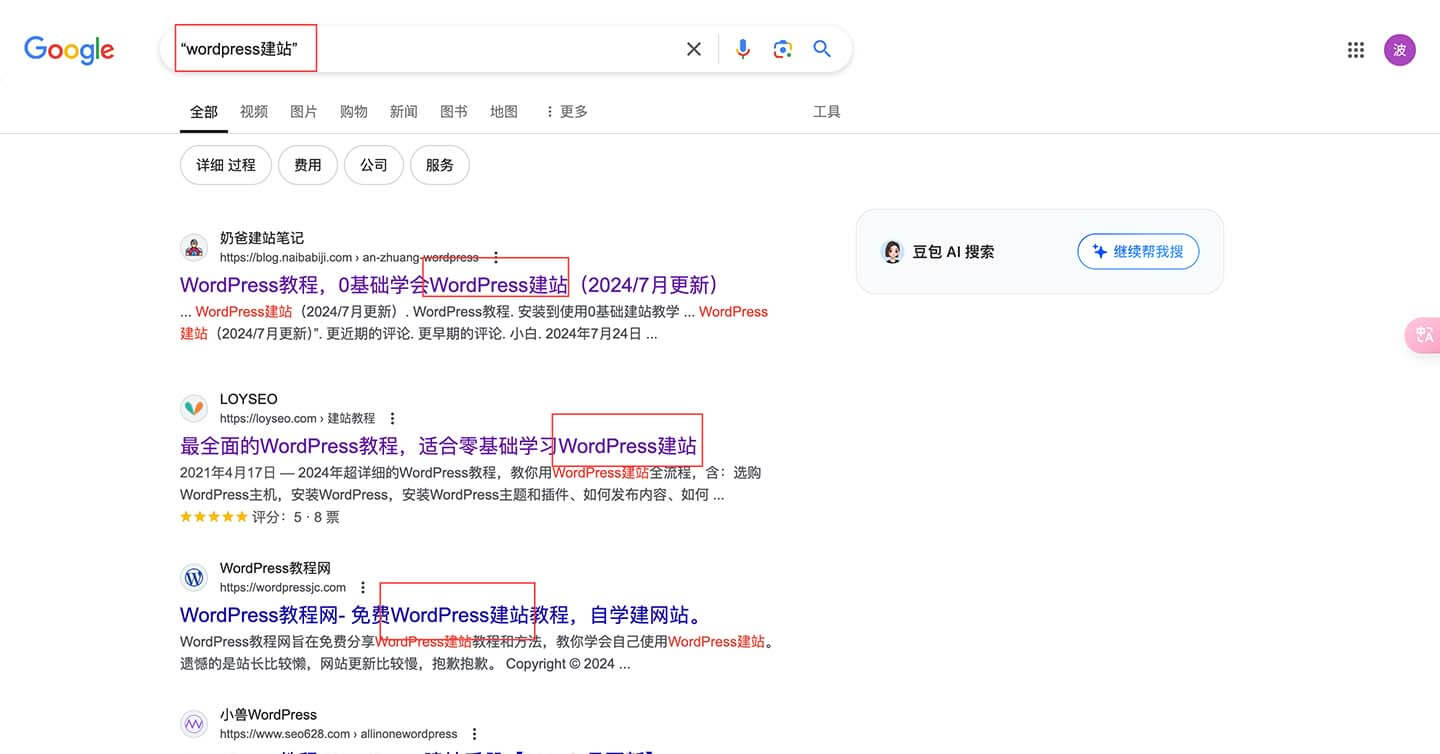Open the purple account avatar
The width and height of the screenshot is (1440, 754).
[1400, 50]
